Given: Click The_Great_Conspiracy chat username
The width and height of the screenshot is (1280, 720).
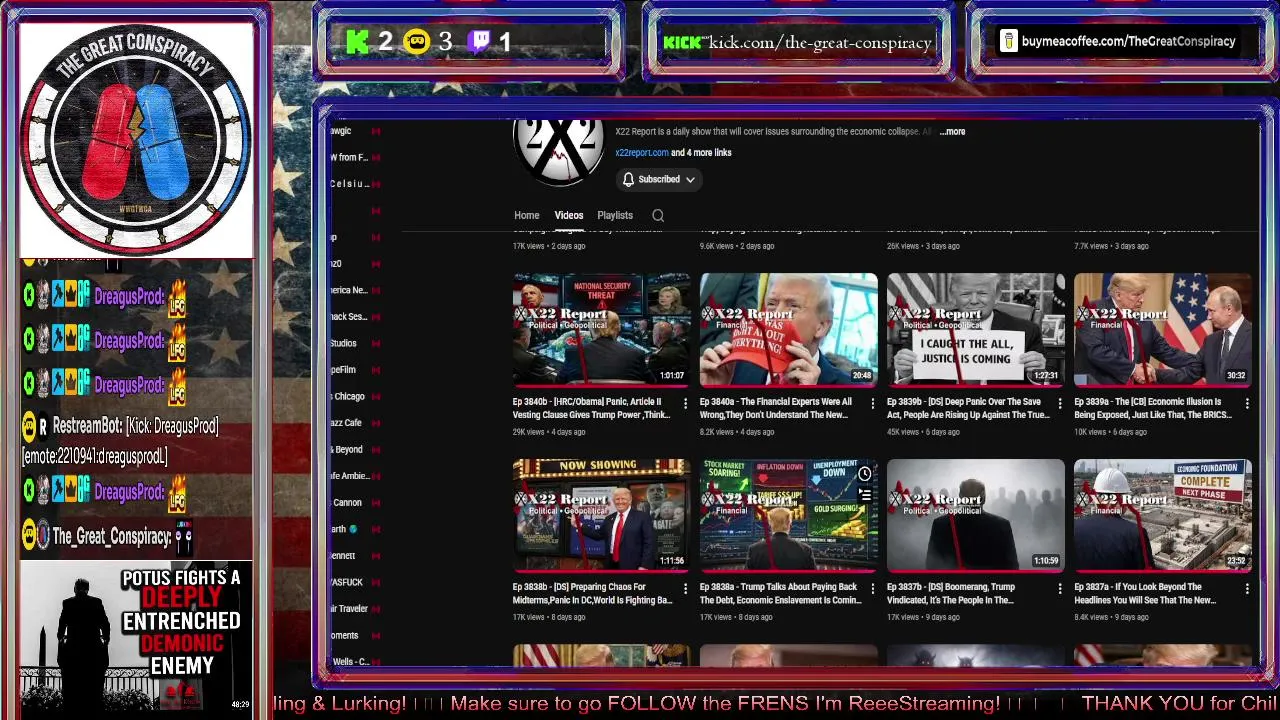Looking at the screenshot, I should tap(111, 537).
